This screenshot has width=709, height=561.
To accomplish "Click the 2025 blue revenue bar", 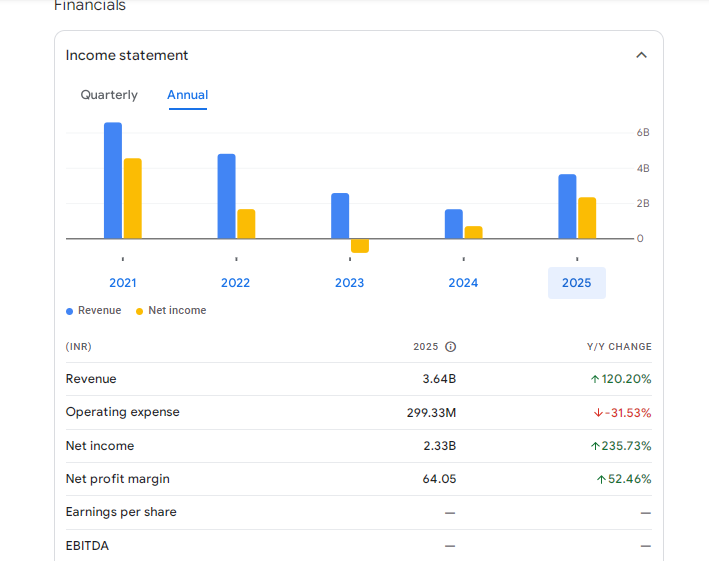I will point(567,206).
